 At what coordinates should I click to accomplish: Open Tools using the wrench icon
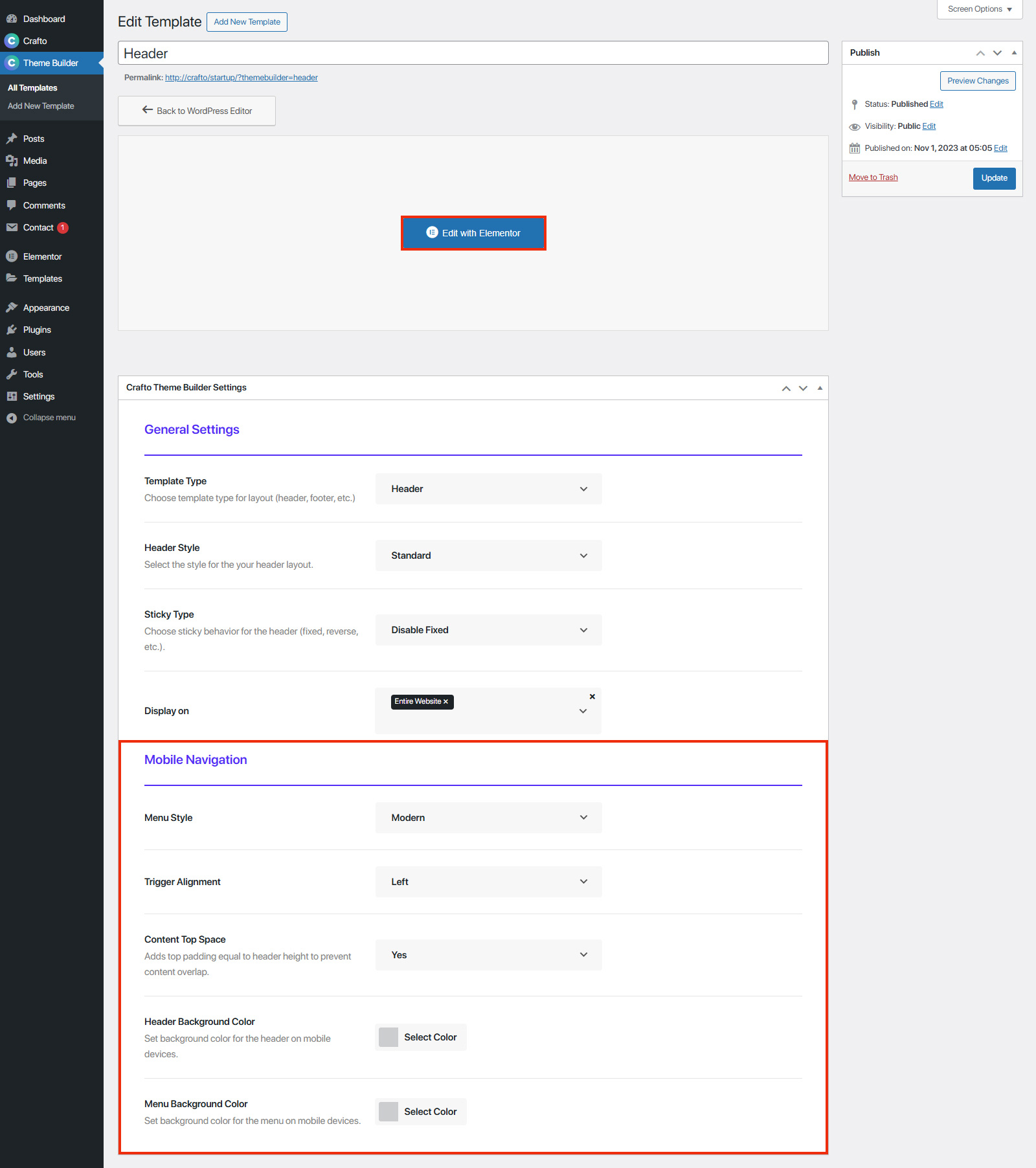(12, 374)
